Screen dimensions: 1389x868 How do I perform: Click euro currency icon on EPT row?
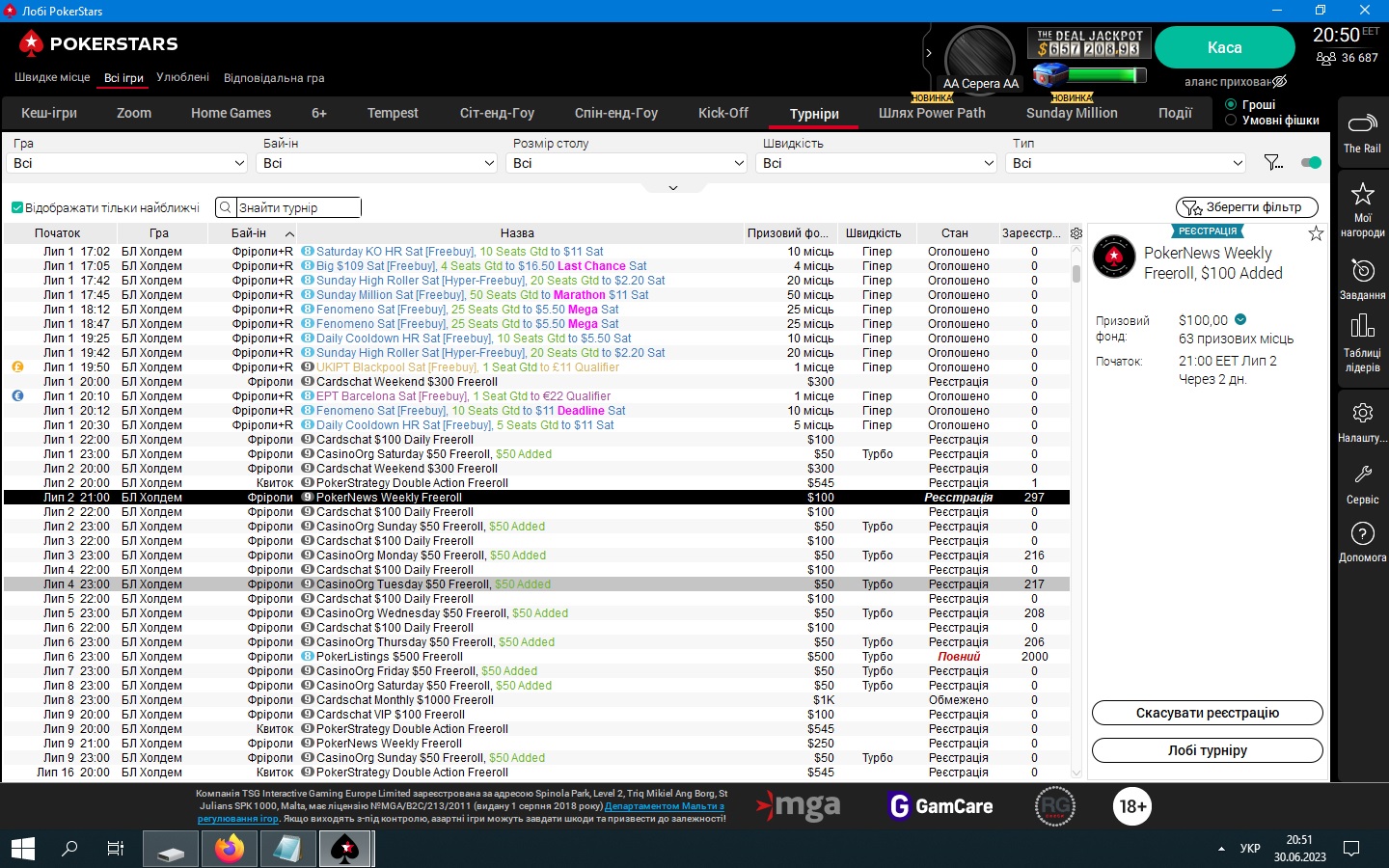tap(17, 396)
